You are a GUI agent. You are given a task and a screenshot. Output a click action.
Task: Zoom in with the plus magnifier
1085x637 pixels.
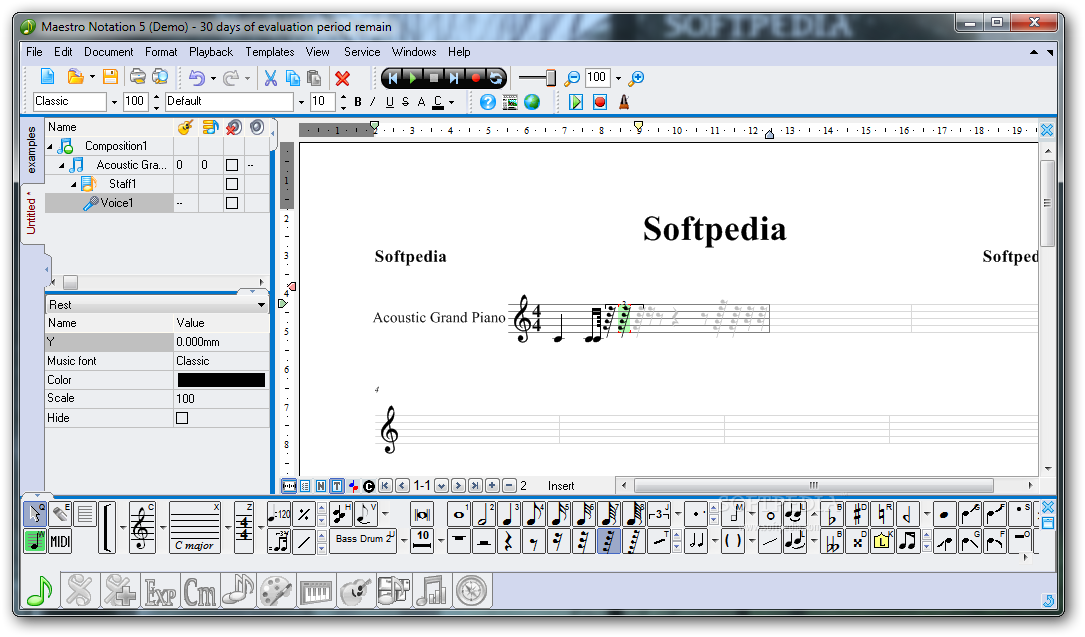(637, 78)
